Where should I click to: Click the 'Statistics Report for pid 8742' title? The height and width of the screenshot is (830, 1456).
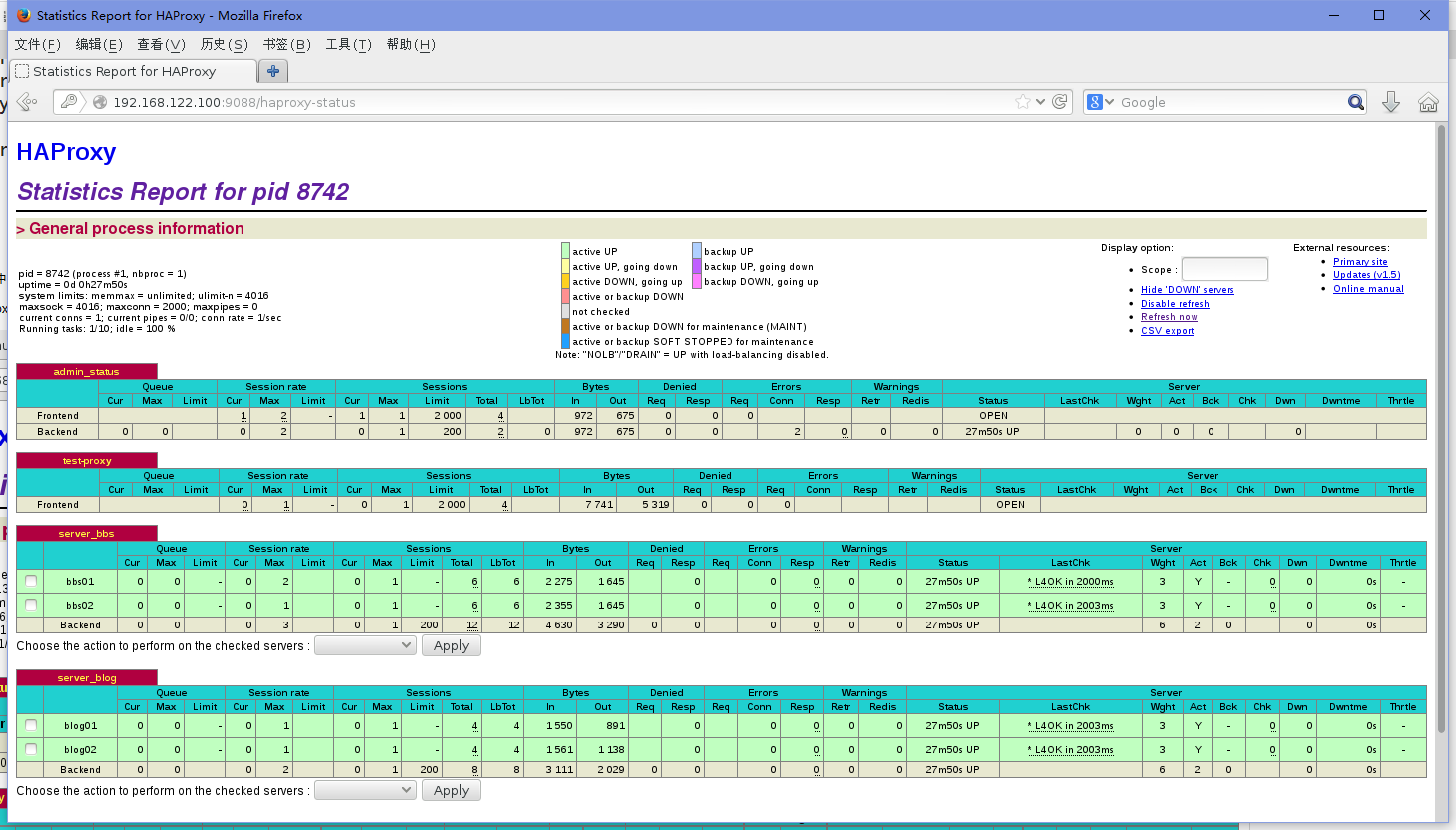[184, 192]
